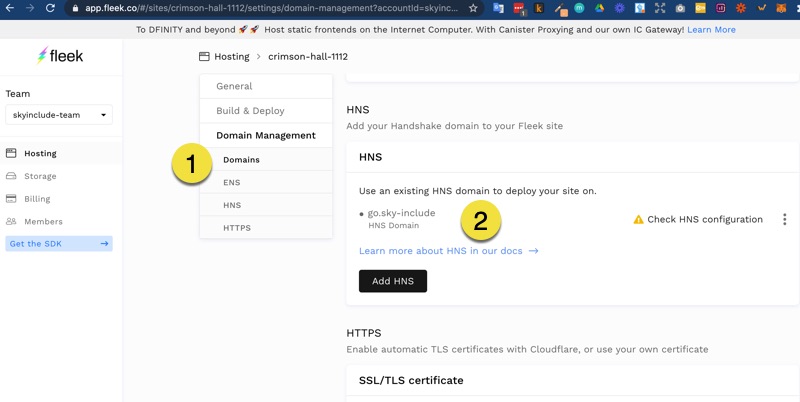800x402 pixels.
Task: Click the Hosting breadcrumb icon
Action: pos(205,57)
